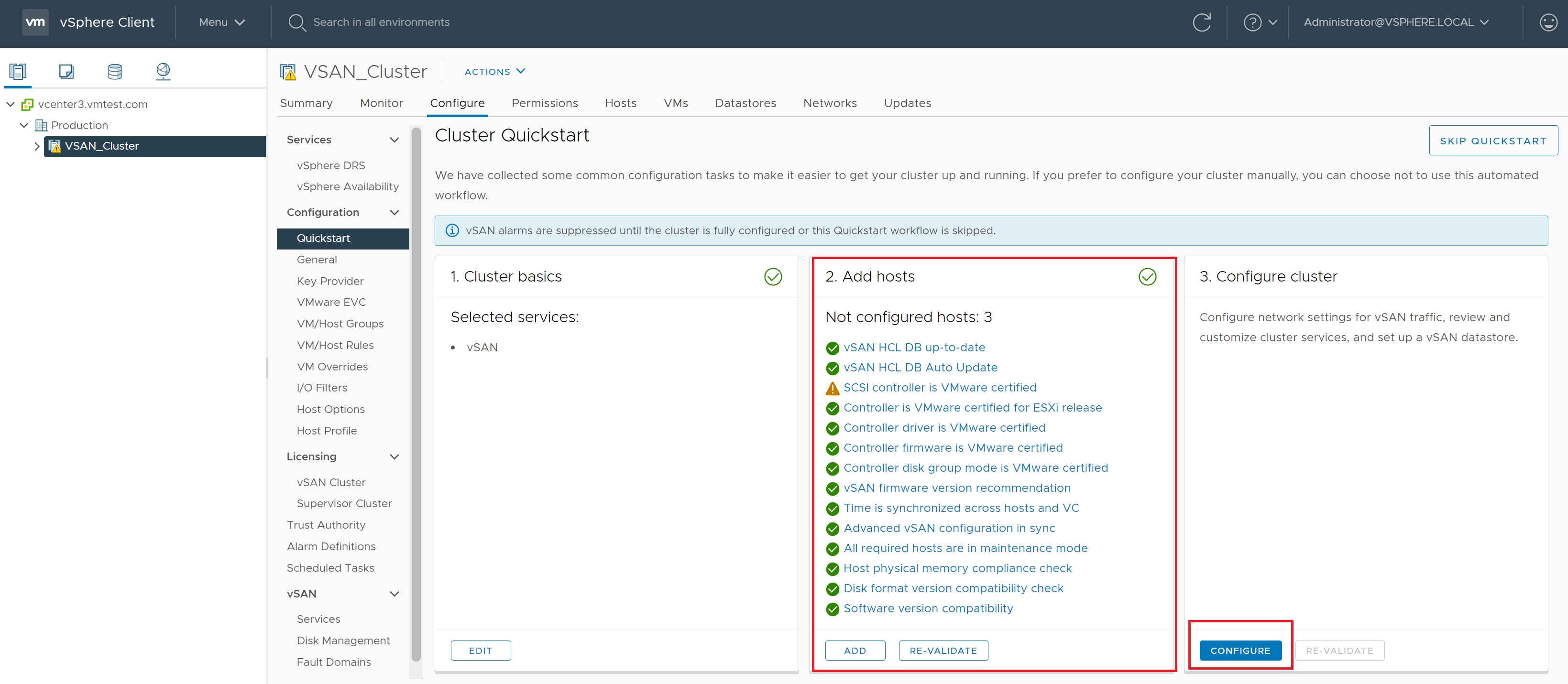1568x684 pixels.
Task: Open SCSI controller is VMware certified warning
Action: click(x=939, y=388)
